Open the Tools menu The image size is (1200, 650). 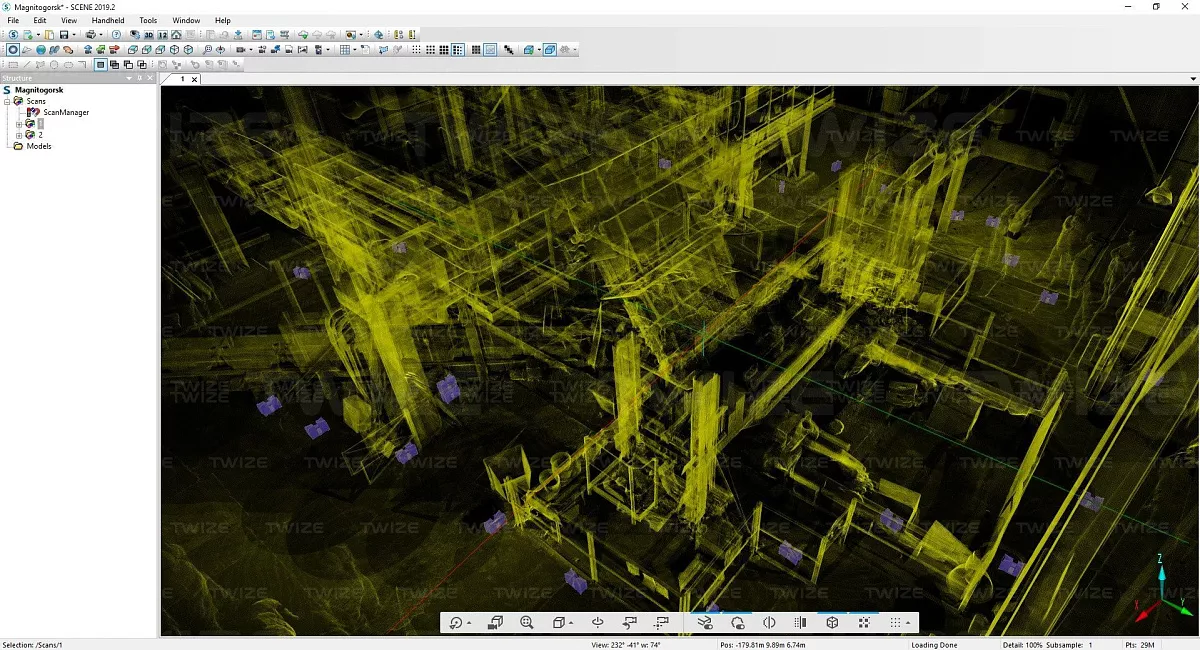(x=148, y=20)
